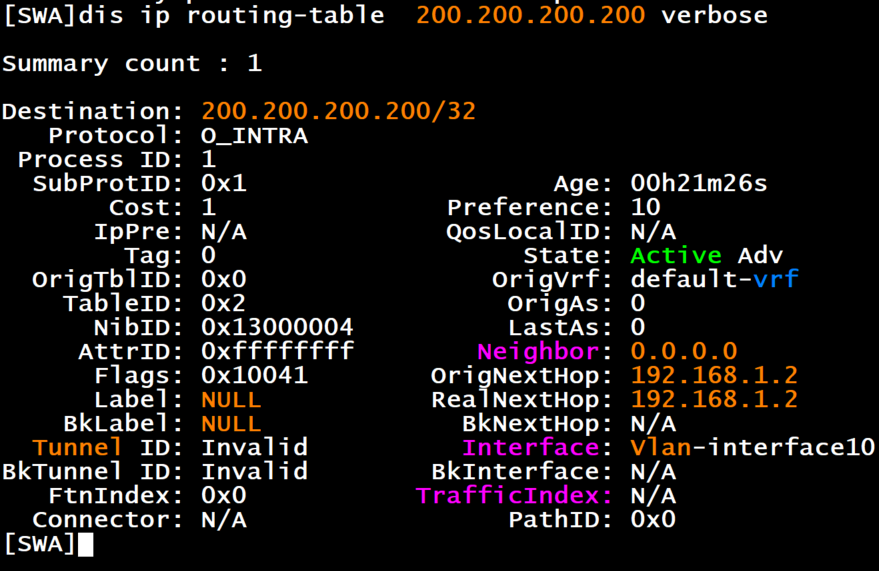Click the 'Summary count : 1' line

click(x=132, y=63)
